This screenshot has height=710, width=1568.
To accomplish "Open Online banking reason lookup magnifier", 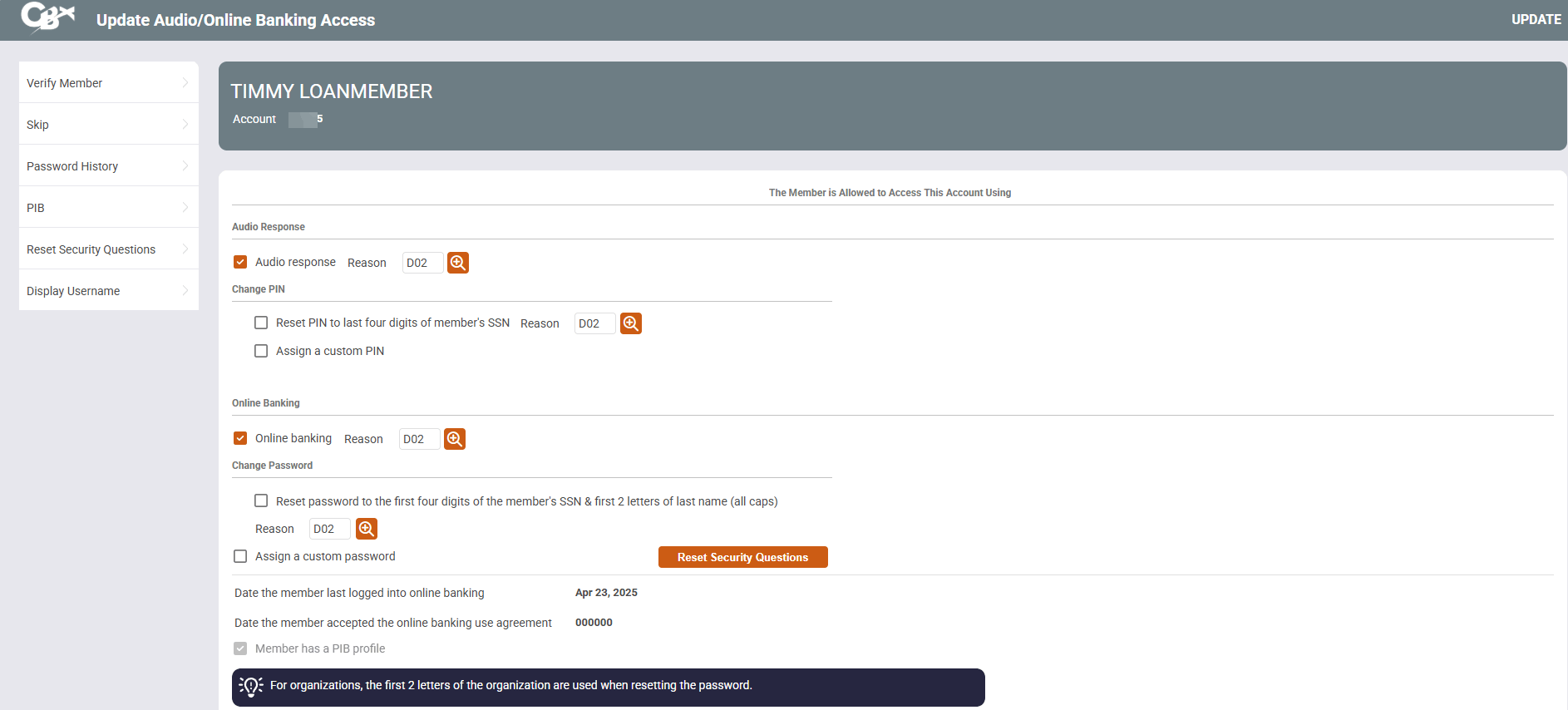I will click(455, 439).
